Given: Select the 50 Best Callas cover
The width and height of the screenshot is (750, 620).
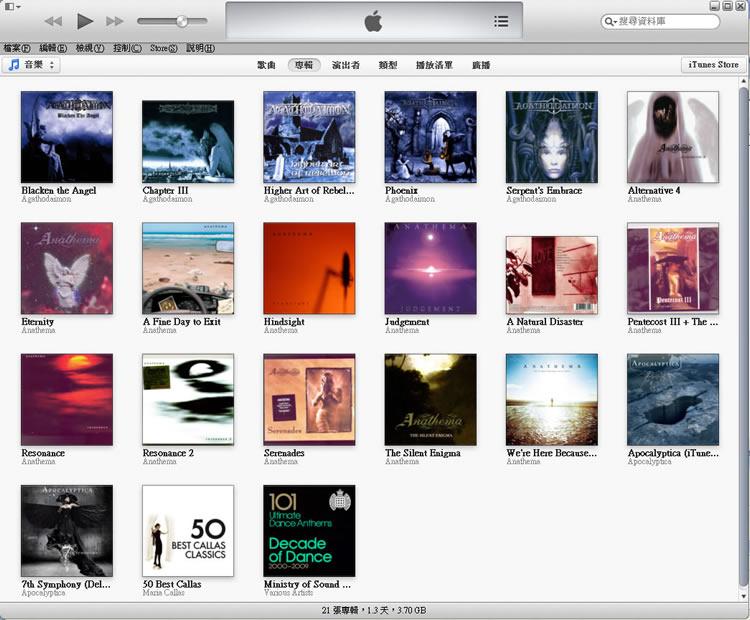Looking at the screenshot, I should 188,531.
